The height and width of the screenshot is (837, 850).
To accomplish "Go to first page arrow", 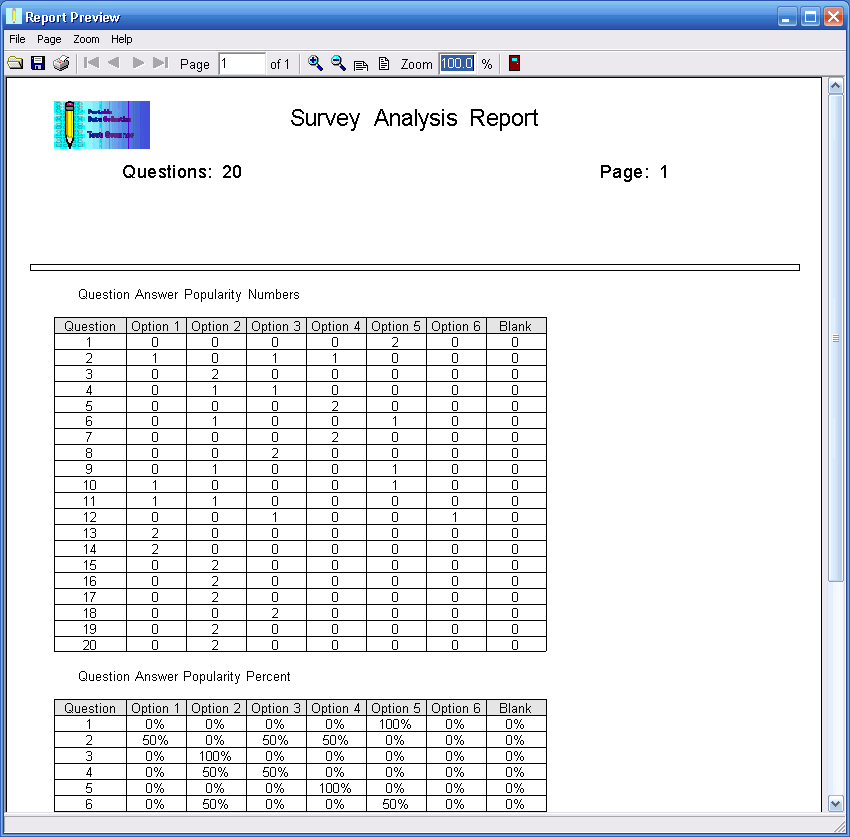I will [x=91, y=63].
